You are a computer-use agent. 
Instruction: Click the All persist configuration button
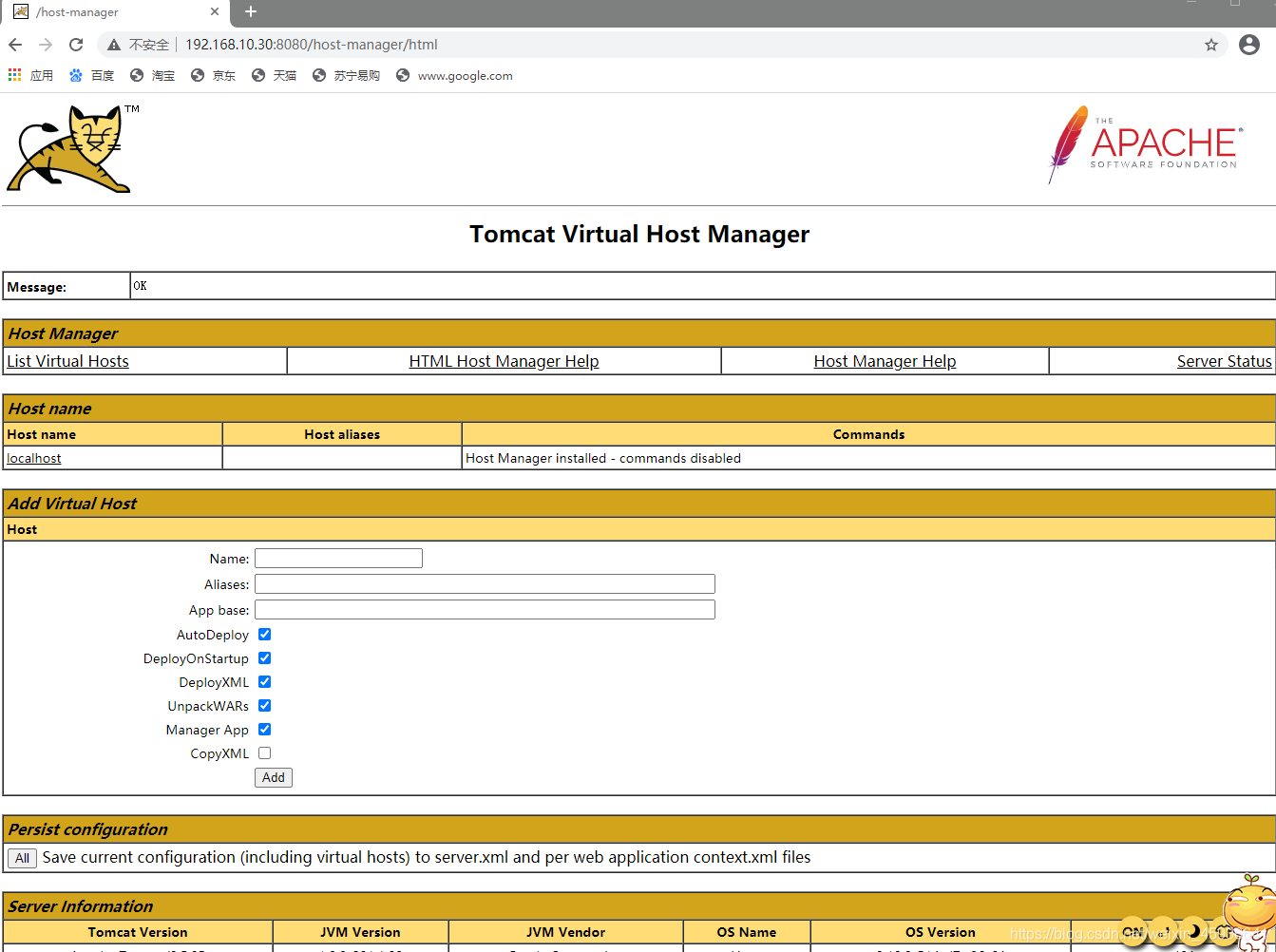click(x=23, y=858)
